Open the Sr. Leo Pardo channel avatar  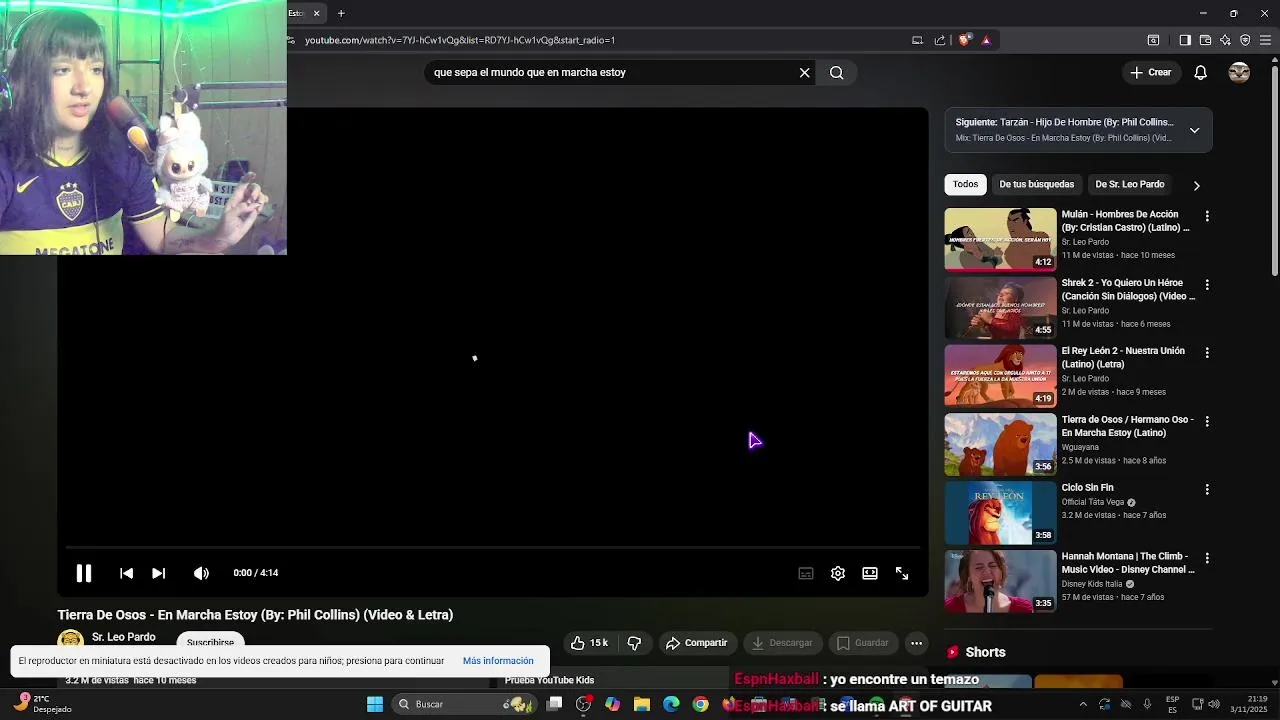pos(70,640)
